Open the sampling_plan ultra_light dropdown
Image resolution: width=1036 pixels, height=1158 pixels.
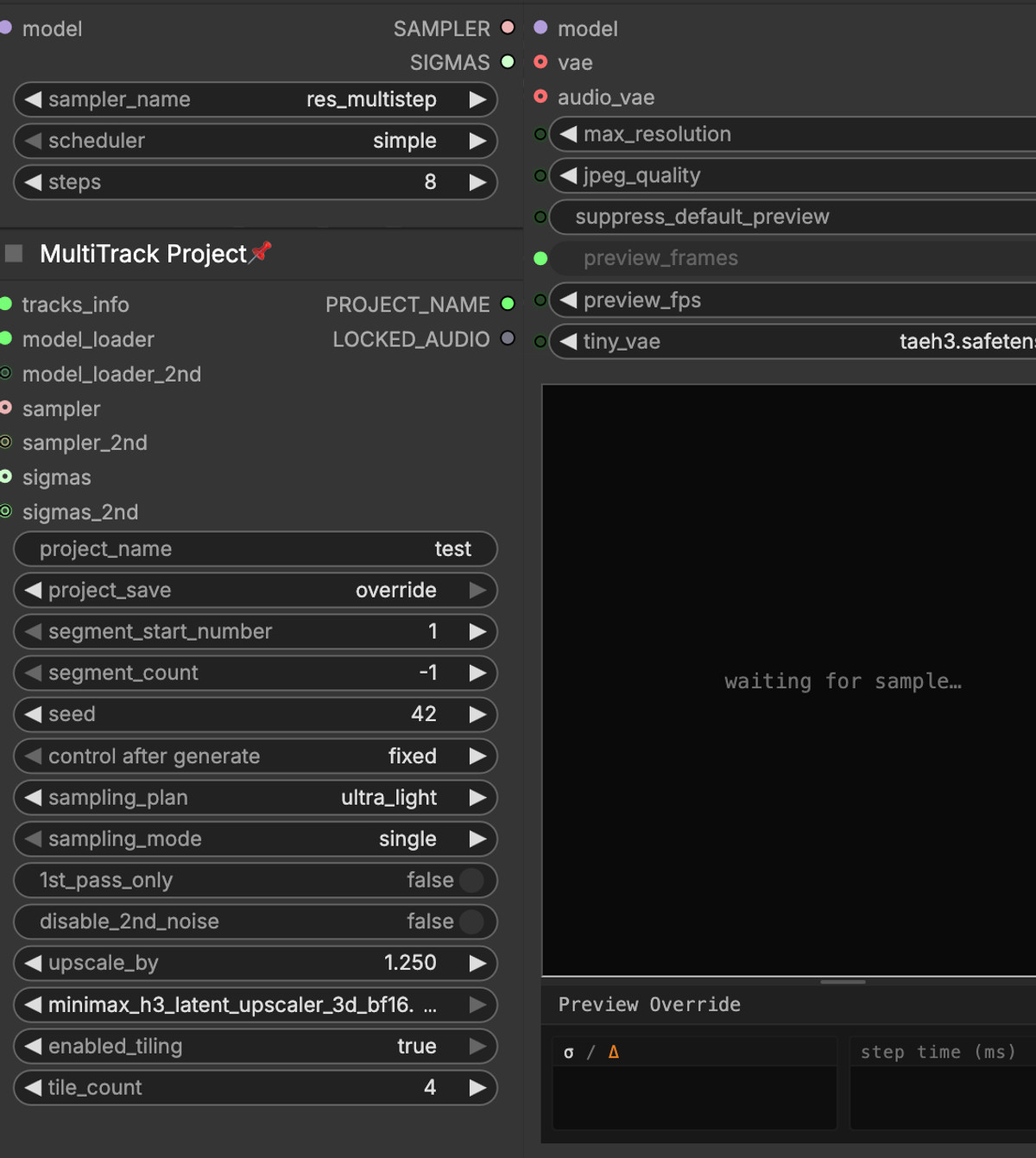[256, 797]
